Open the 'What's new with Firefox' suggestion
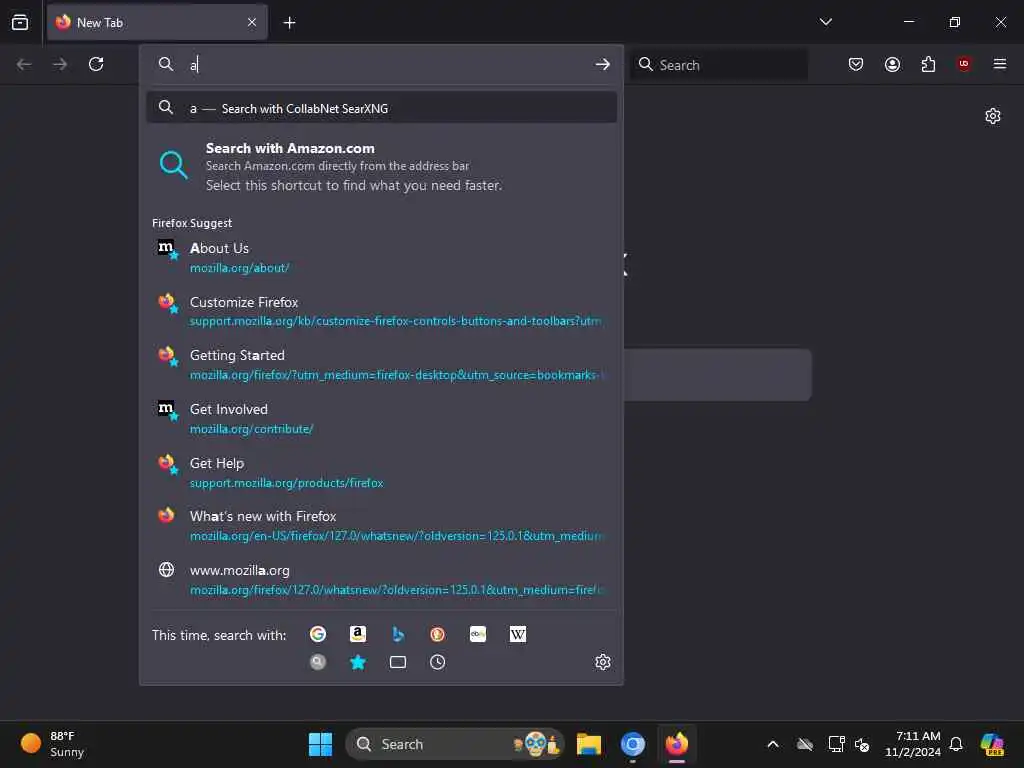 tap(381, 526)
